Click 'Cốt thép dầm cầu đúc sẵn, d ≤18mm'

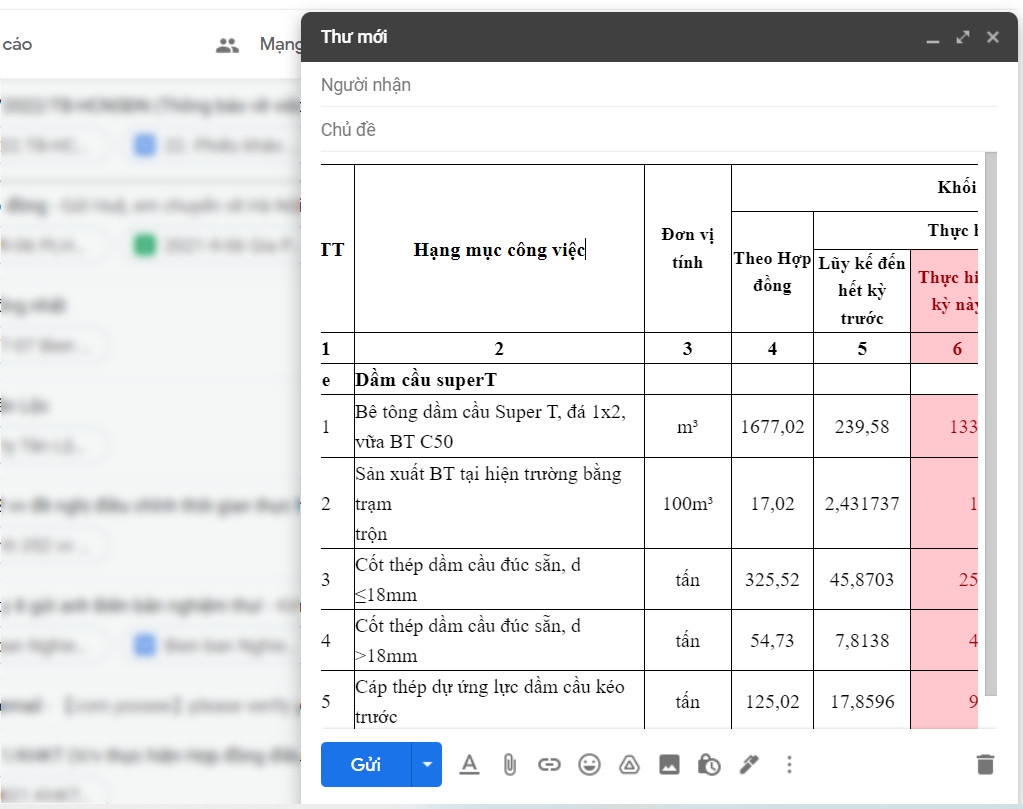pyautogui.click(x=499, y=579)
